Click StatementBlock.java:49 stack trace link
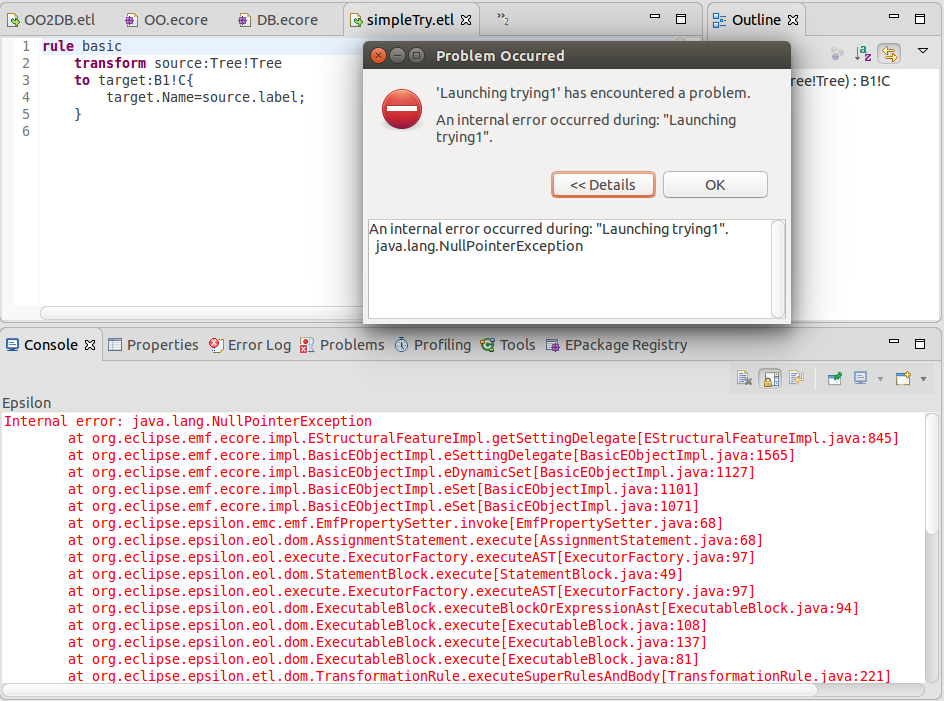This screenshot has height=701, width=944. click(x=588, y=574)
